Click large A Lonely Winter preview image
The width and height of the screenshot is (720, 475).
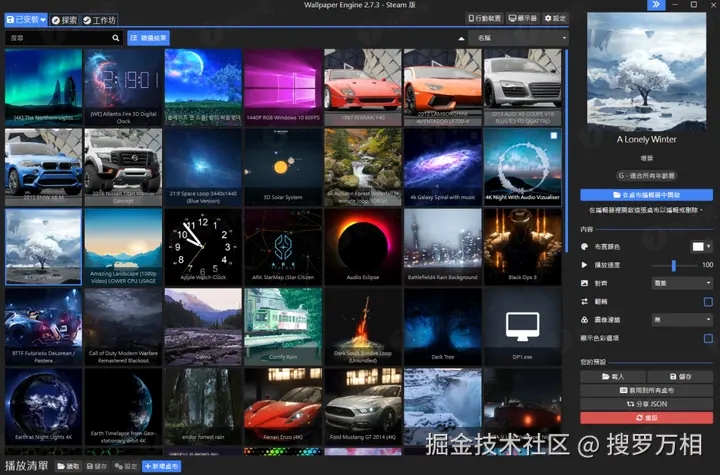(647, 72)
